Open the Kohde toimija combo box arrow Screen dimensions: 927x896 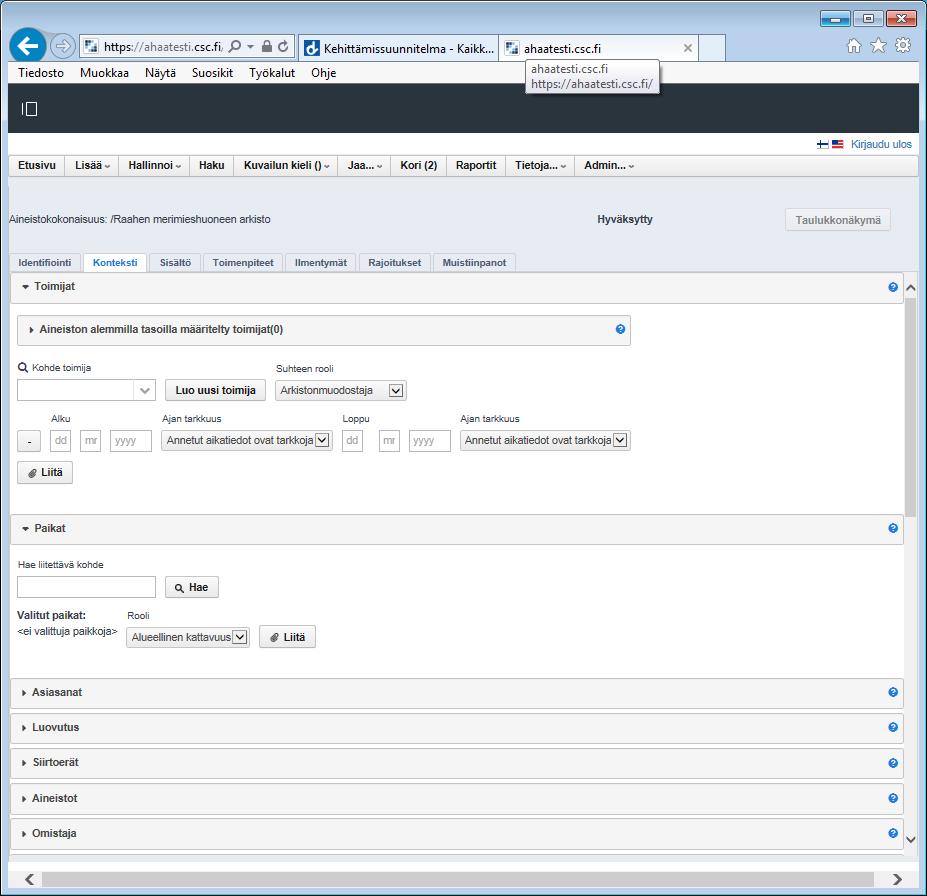pyautogui.click(x=144, y=391)
